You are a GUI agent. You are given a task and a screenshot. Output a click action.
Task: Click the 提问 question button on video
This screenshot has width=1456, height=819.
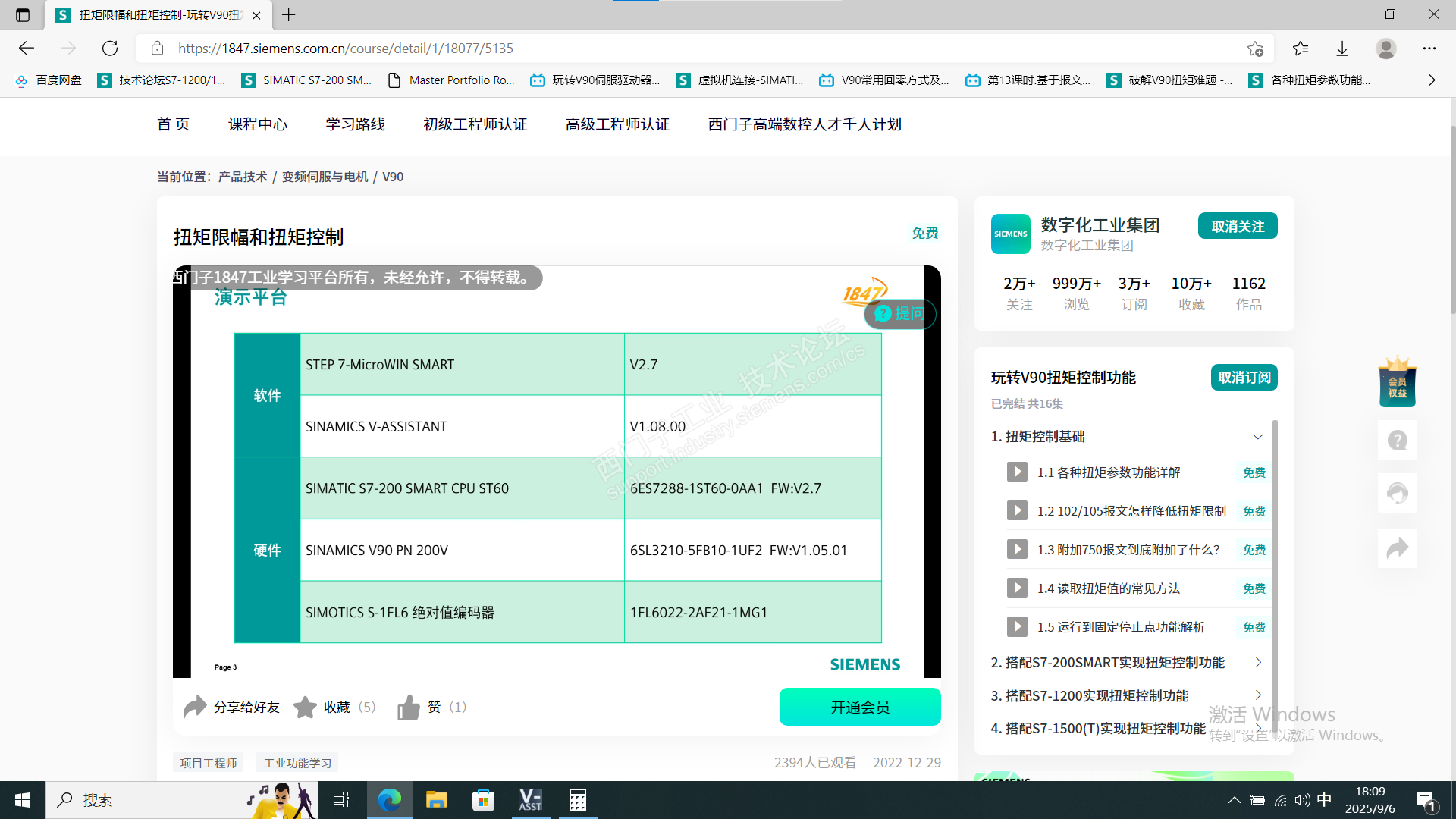(x=900, y=313)
